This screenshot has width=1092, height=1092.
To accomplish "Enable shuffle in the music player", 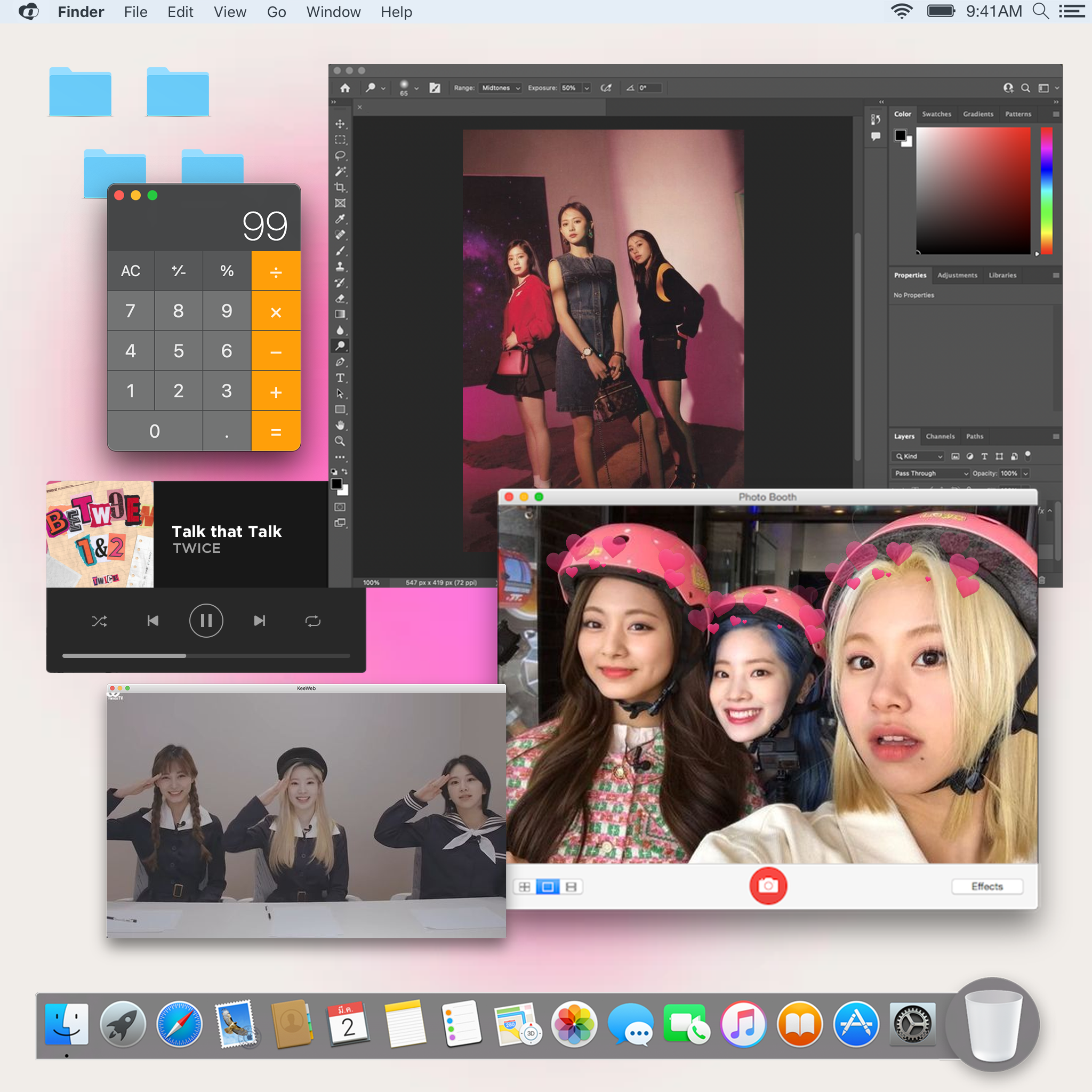I will point(100,621).
